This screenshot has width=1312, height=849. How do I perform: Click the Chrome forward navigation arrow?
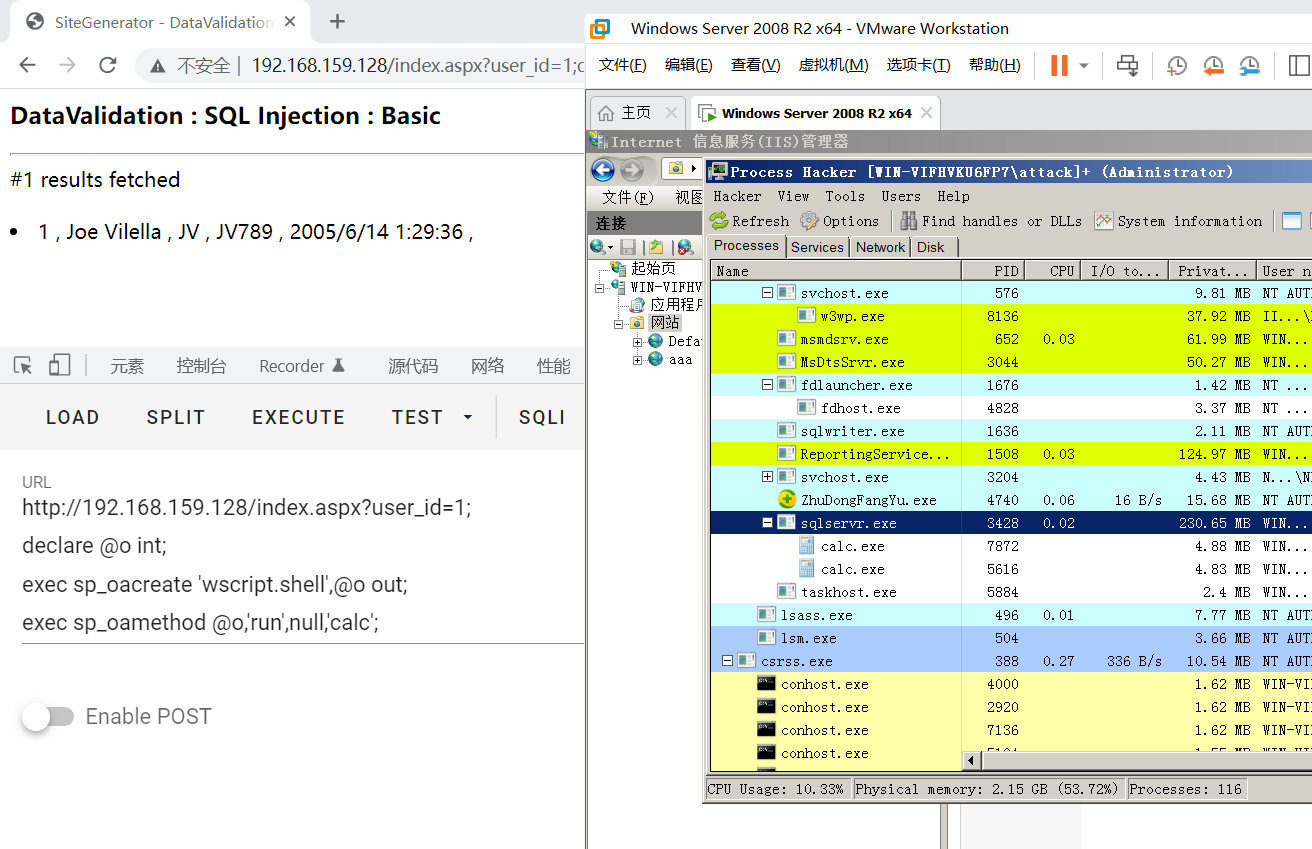pos(67,65)
